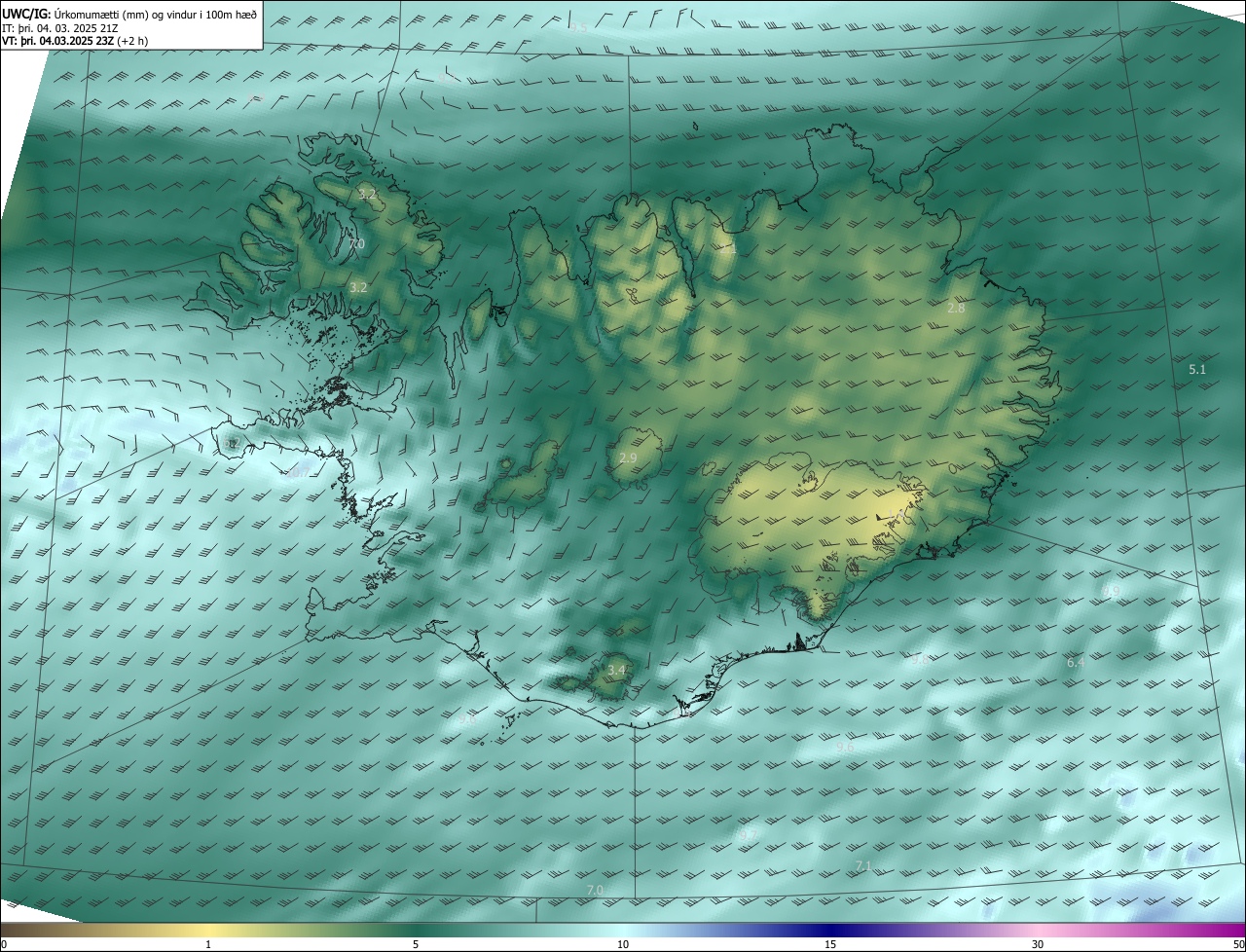Click the 9.6 value label over the sea

pyautogui.click(x=845, y=747)
